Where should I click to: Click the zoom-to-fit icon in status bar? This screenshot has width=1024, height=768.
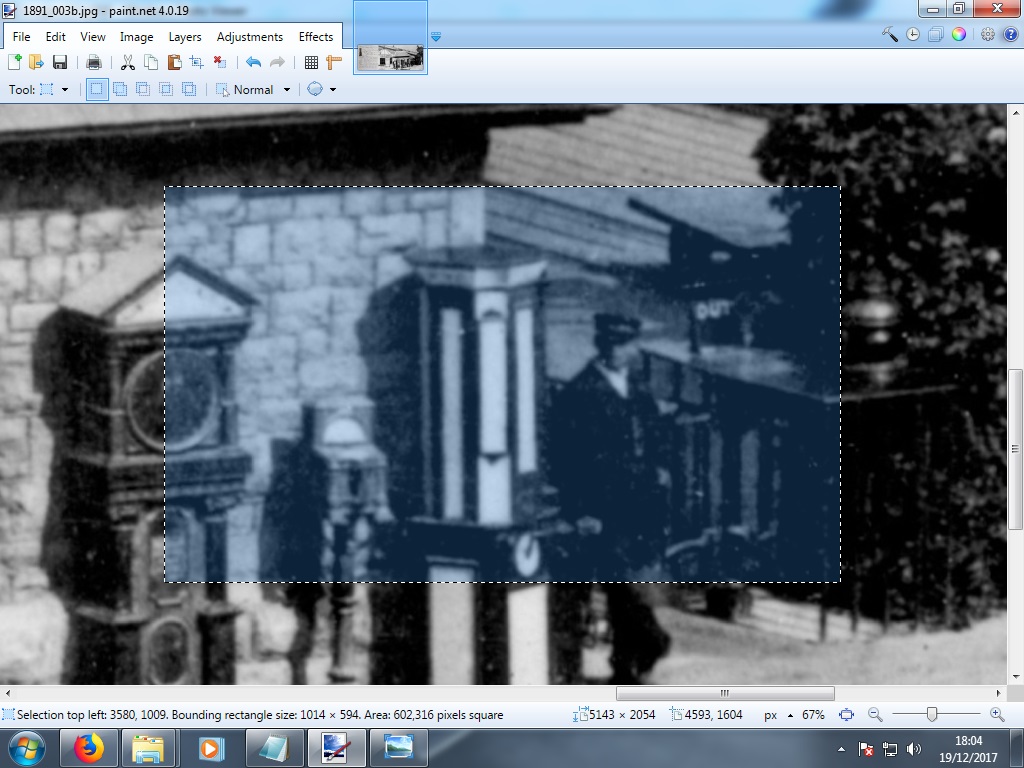click(x=848, y=714)
